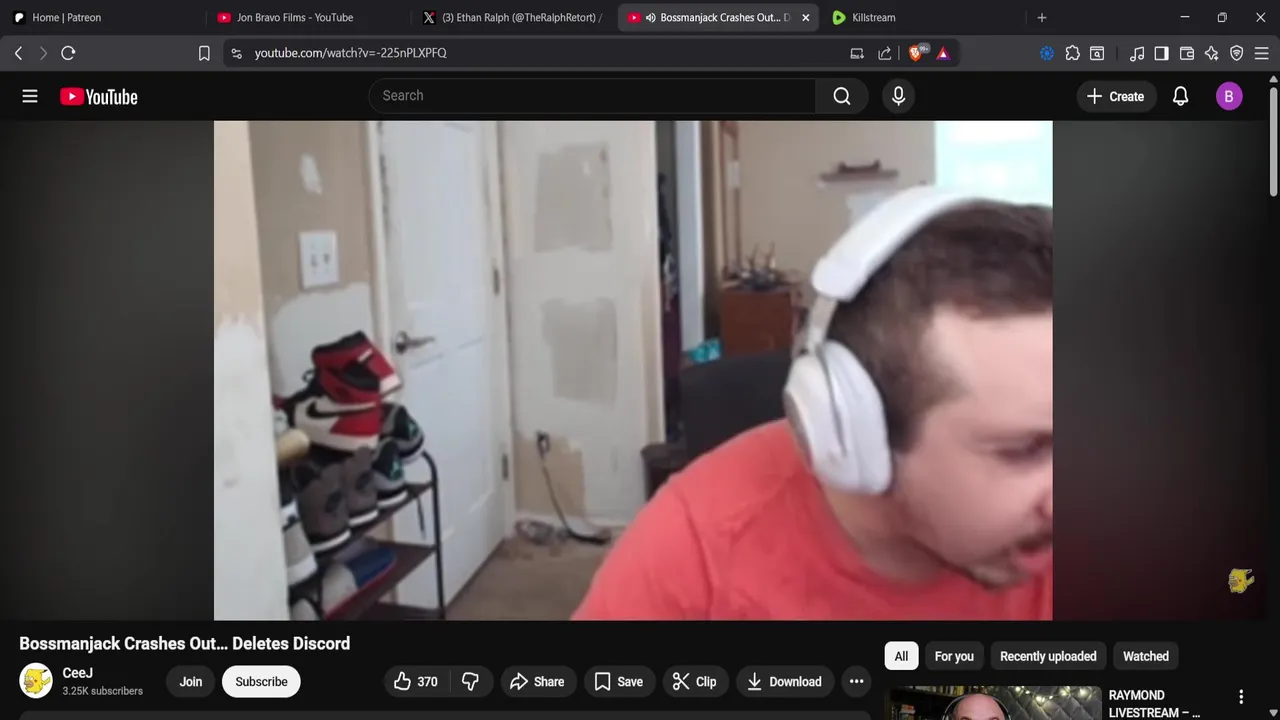
Task: Subscribe to the CeeJ channel
Action: (261, 682)
